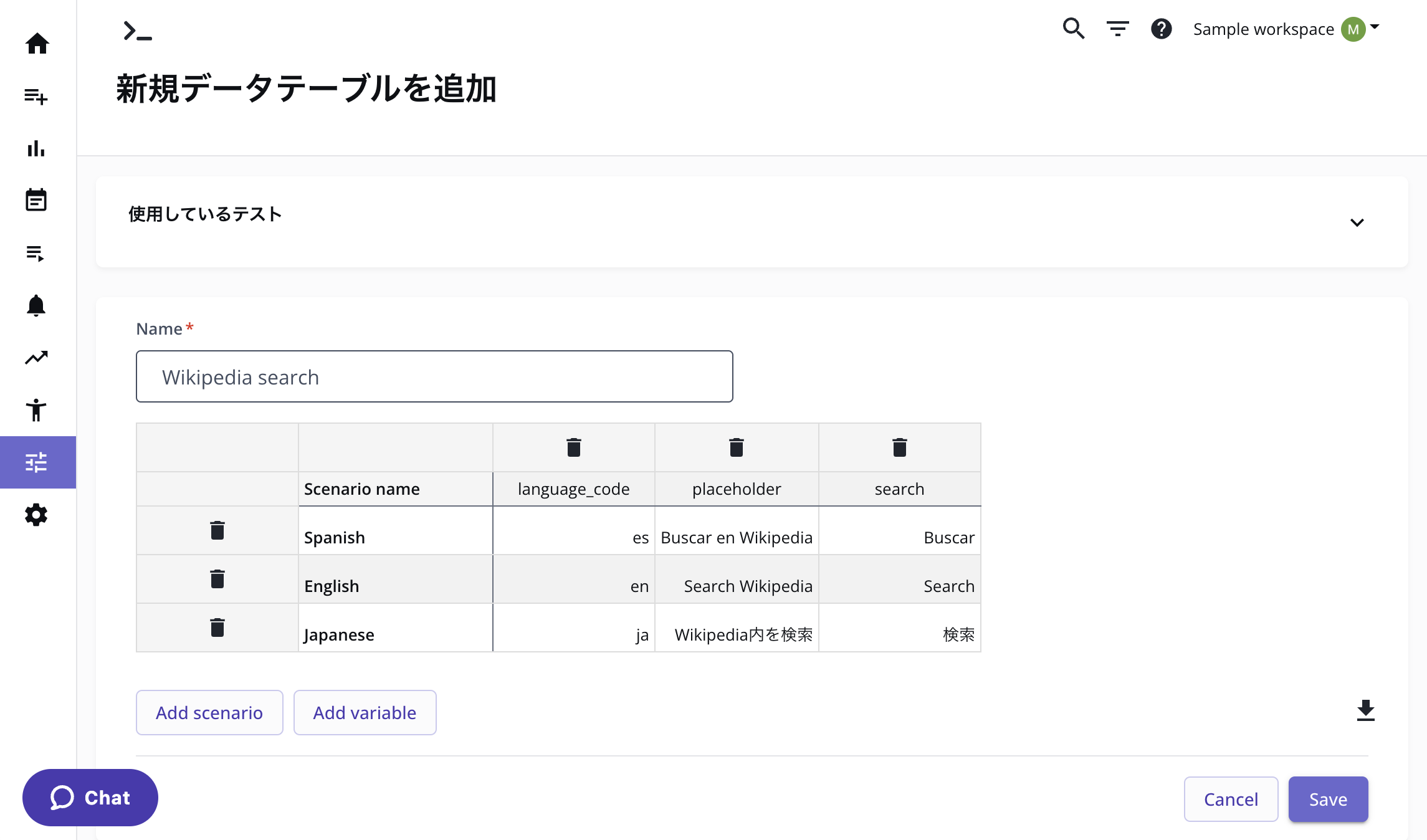The width and height of the screenshot is (1427, 840).
Task: Open the help question mark icon
Action: click(x=1161, y=29)
